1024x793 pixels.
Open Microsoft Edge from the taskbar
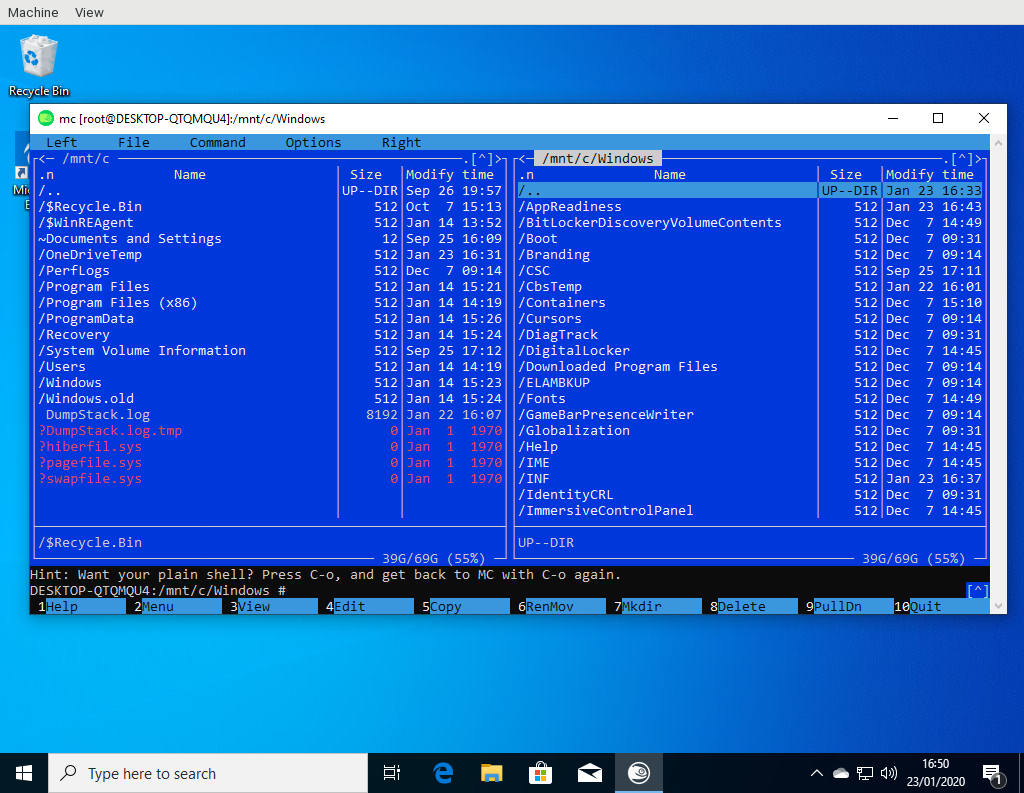coord(442,772)
